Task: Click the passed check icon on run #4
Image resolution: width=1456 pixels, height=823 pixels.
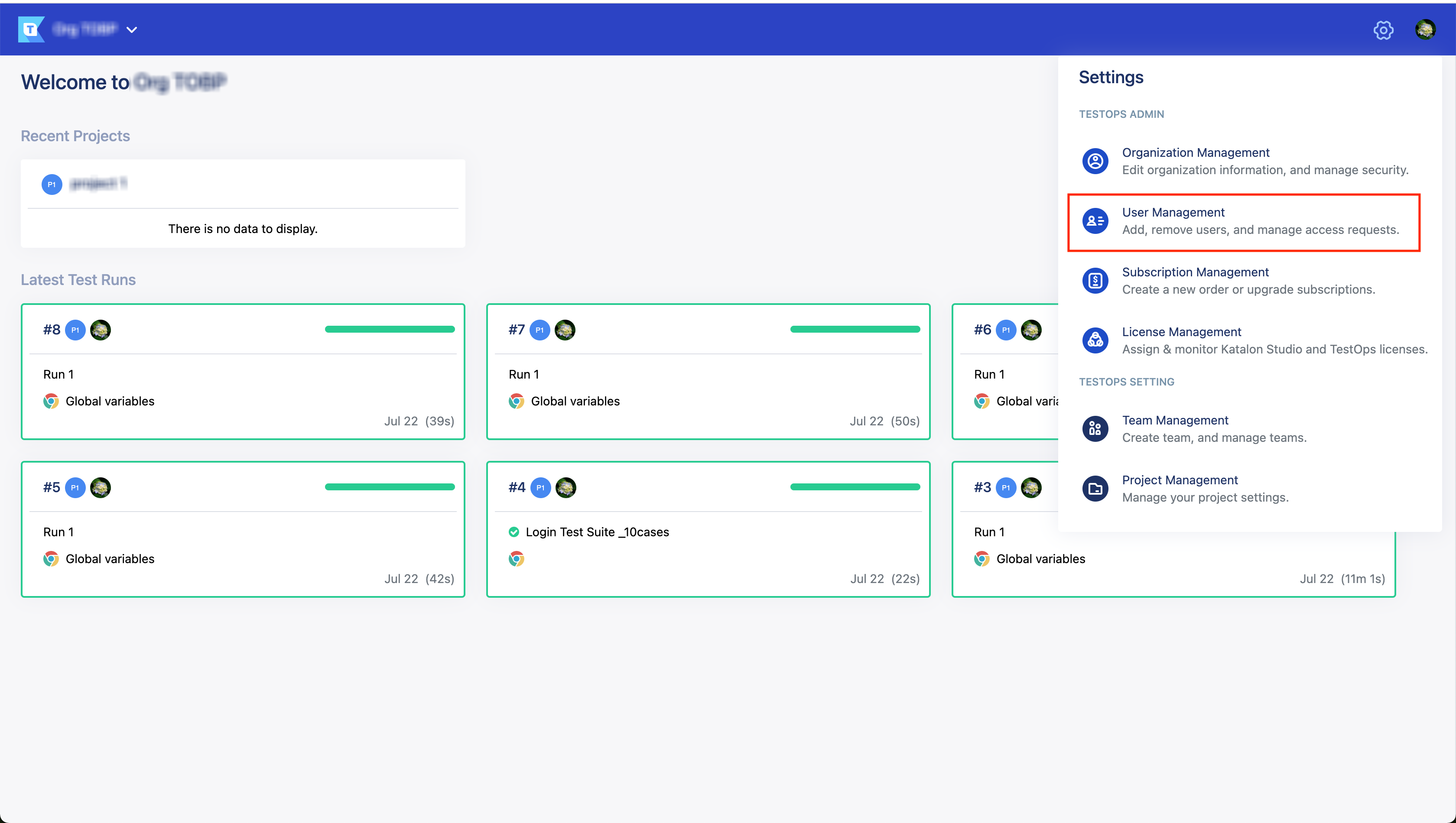Action: (x=513, y=532)
